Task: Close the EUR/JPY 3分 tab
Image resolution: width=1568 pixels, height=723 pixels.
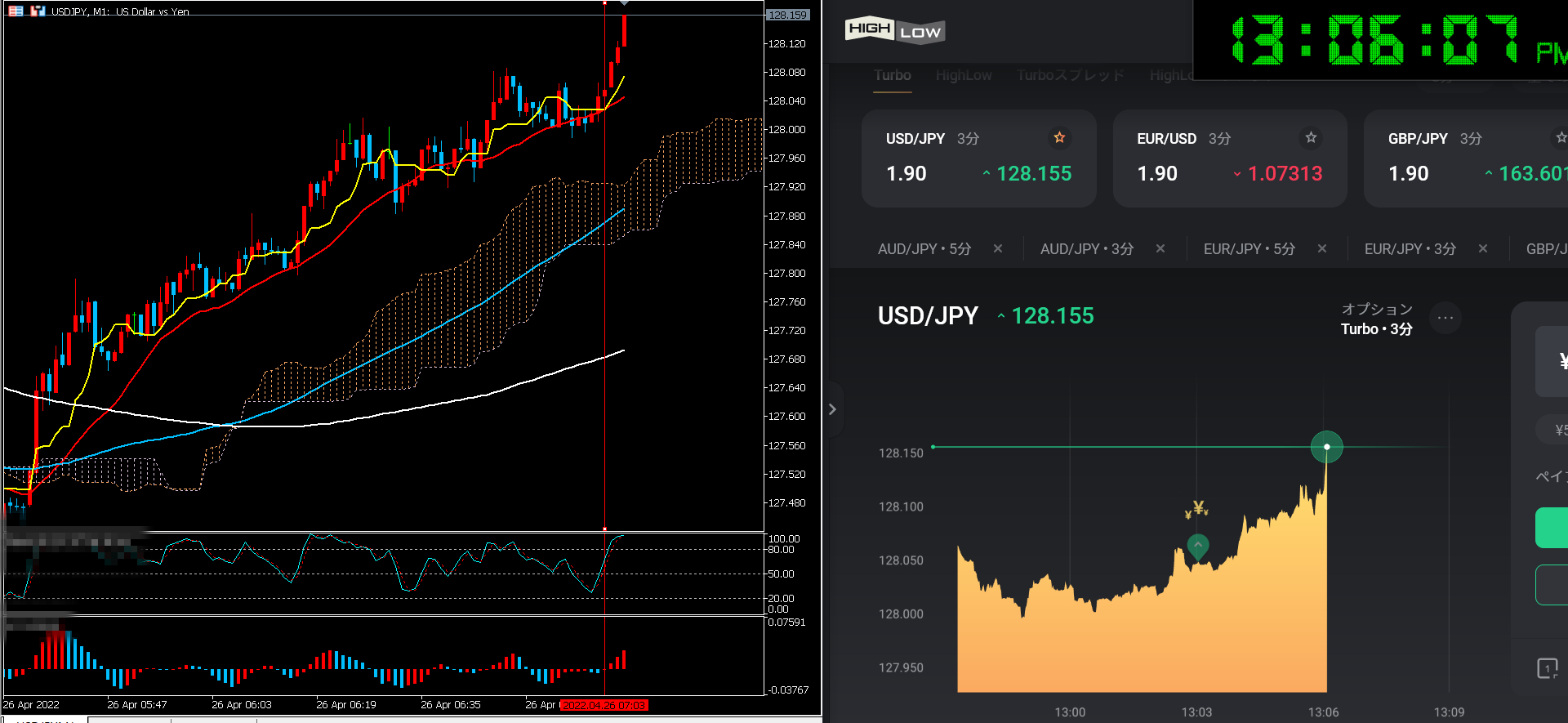Action: click(1482, 248)
